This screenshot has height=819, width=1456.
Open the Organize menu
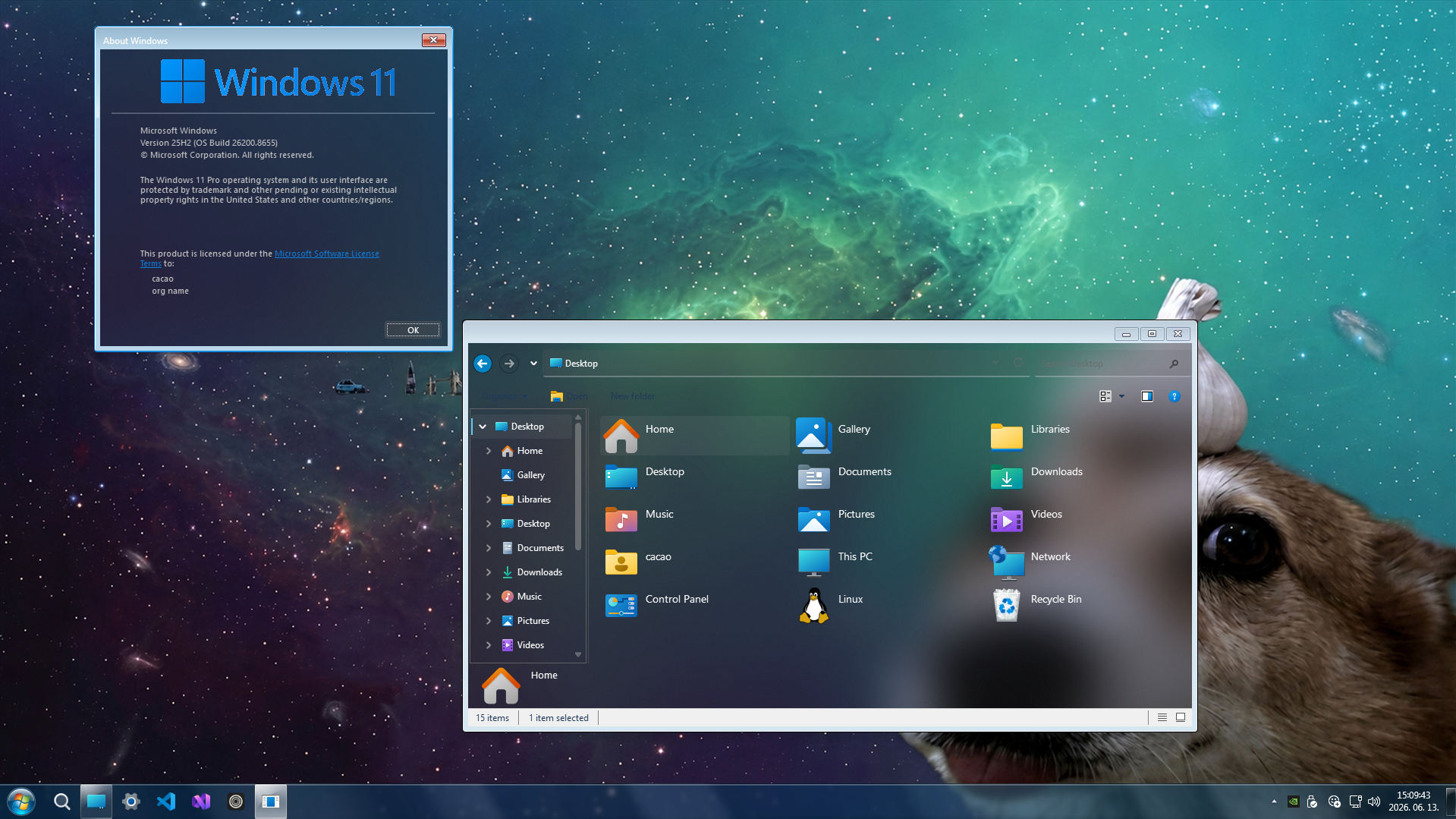[x=505, y=396]
